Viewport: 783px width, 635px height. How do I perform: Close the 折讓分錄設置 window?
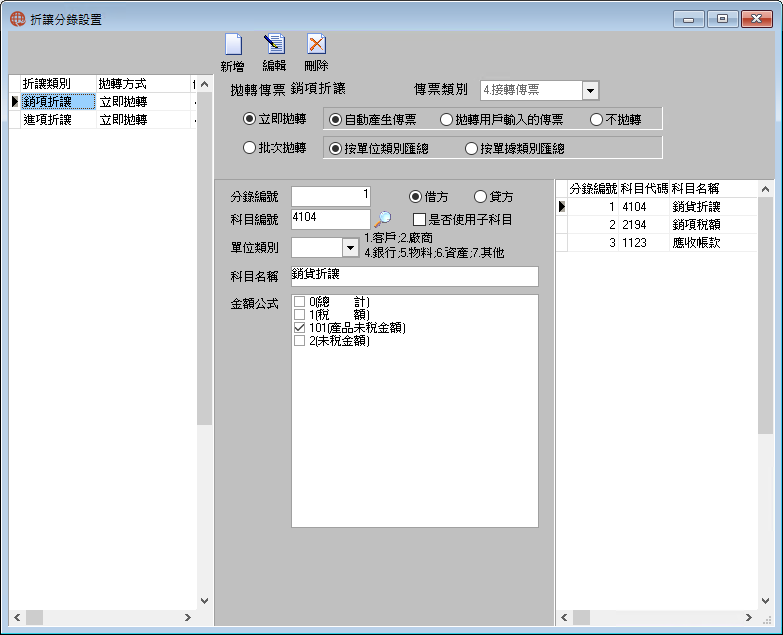757,19
